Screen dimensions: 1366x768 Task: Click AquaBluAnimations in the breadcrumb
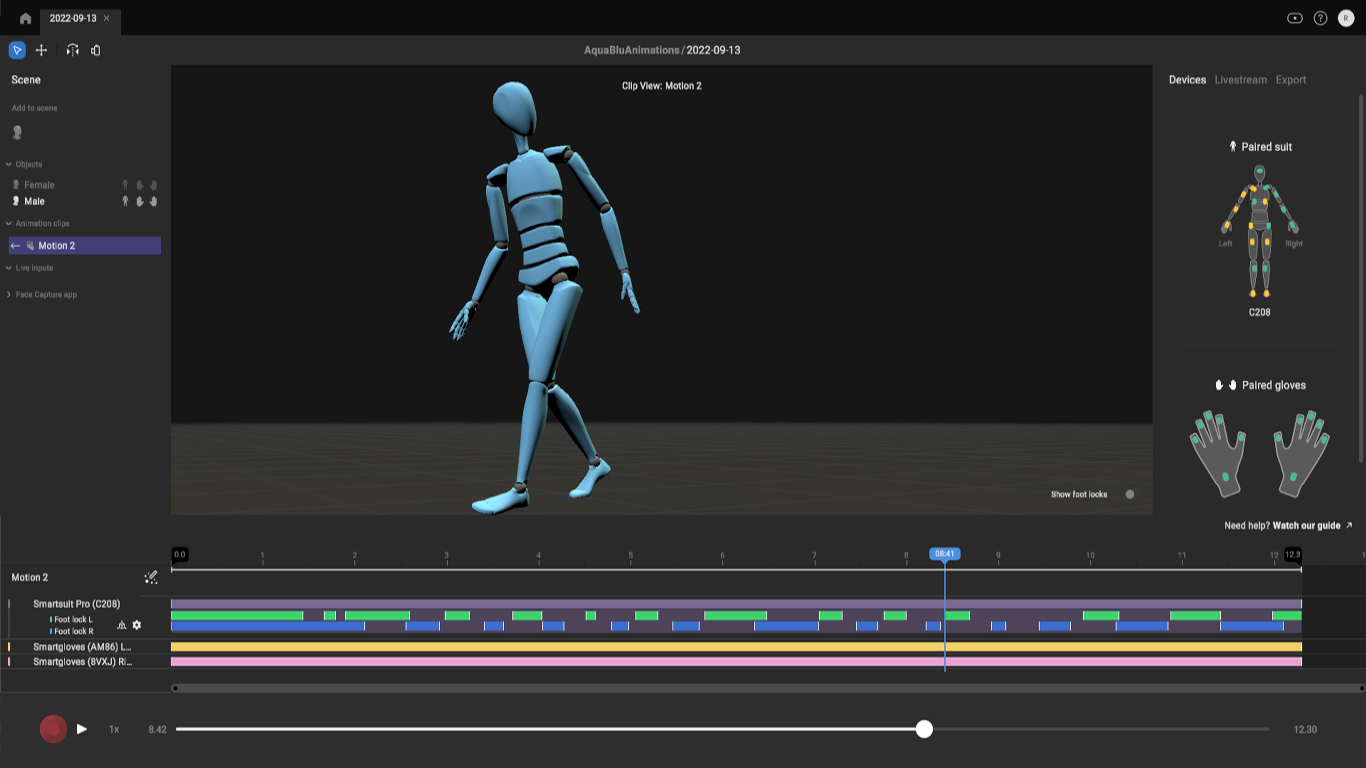point(632,50)
